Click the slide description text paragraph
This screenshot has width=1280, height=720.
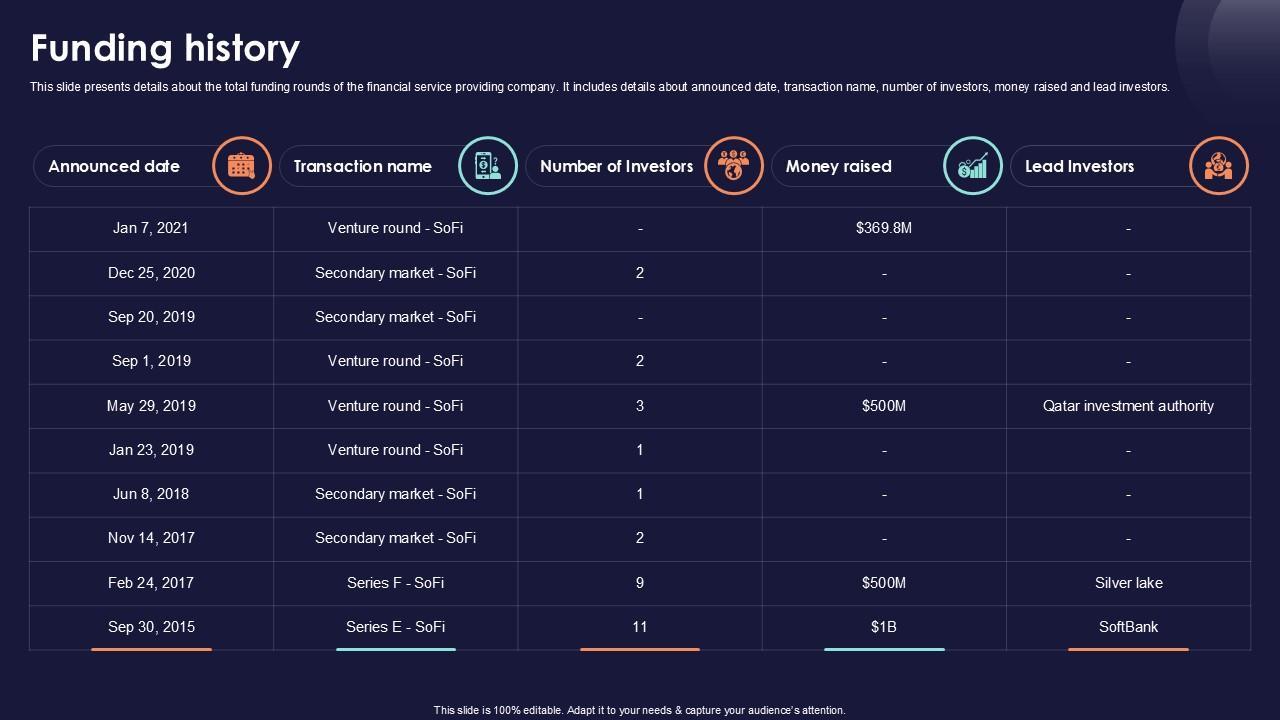pyautogui.click(x=599, y=87)
